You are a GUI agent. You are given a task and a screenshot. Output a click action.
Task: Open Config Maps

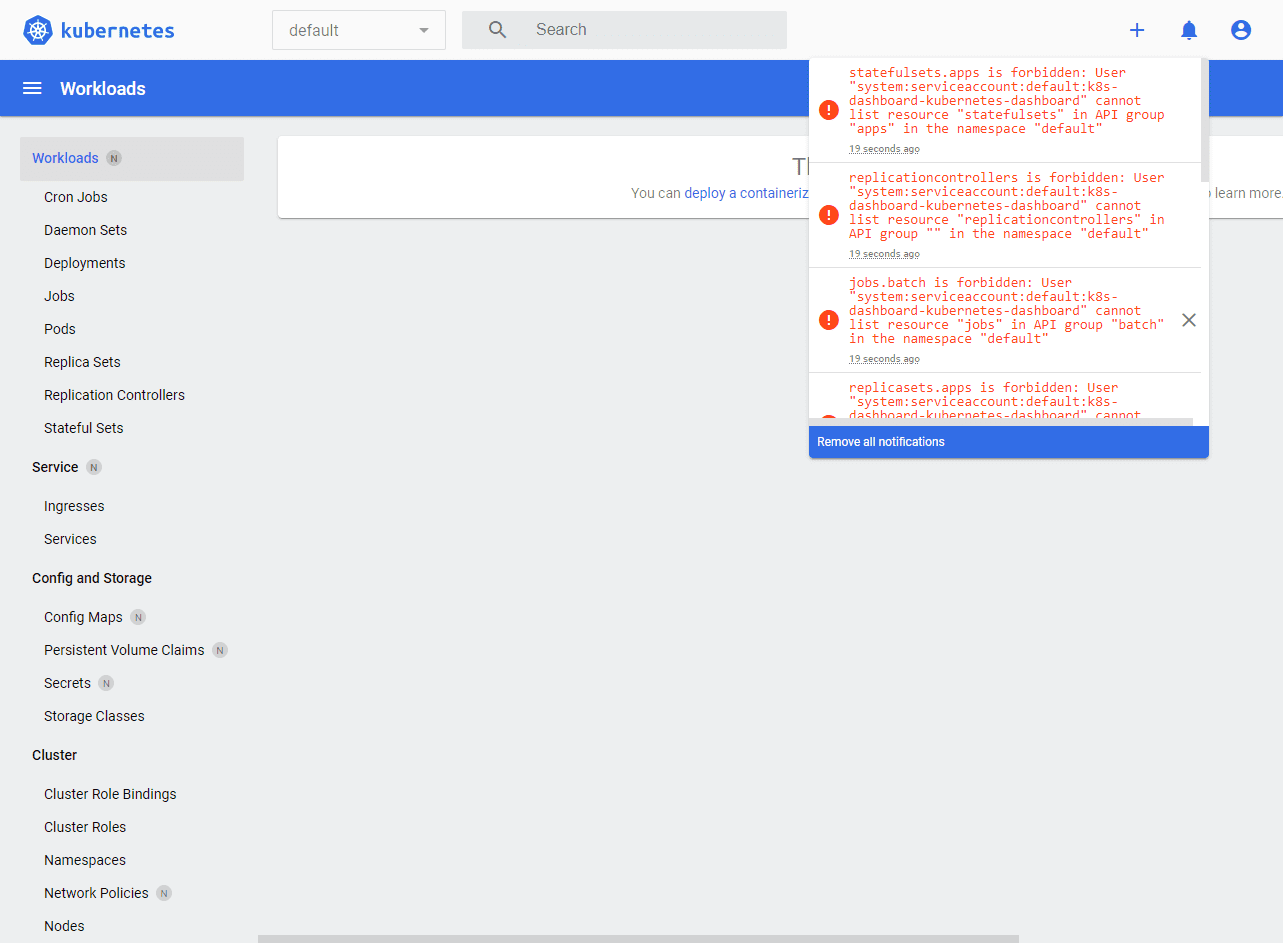tap(83, 617)
